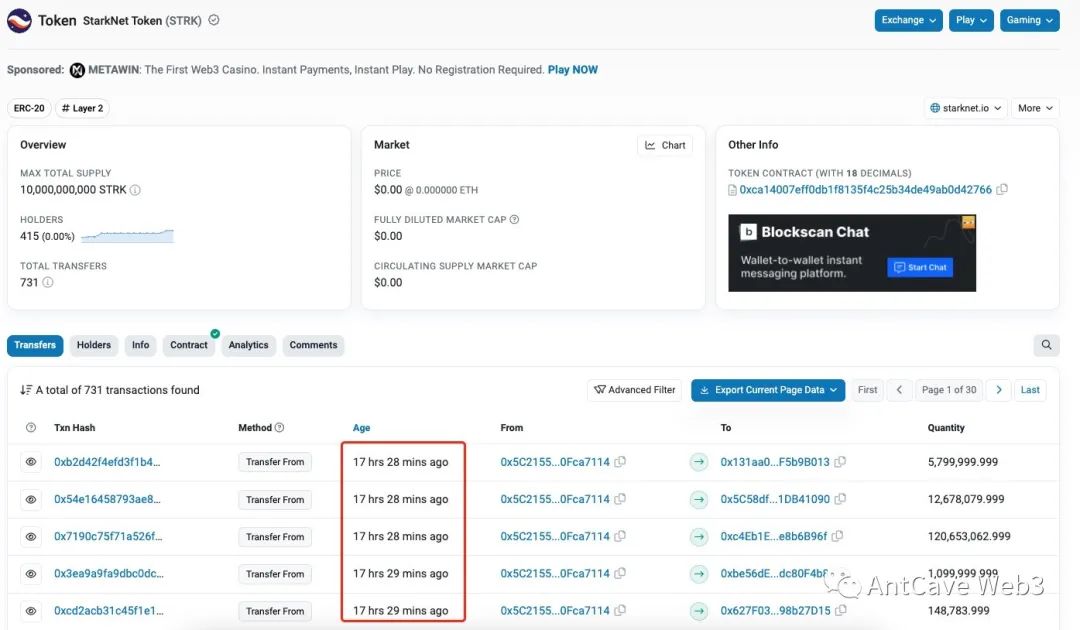
Task: Toggle eye preview for 0xb2d42f4efd3f1b4 transaction
Action: click(31, 462)
